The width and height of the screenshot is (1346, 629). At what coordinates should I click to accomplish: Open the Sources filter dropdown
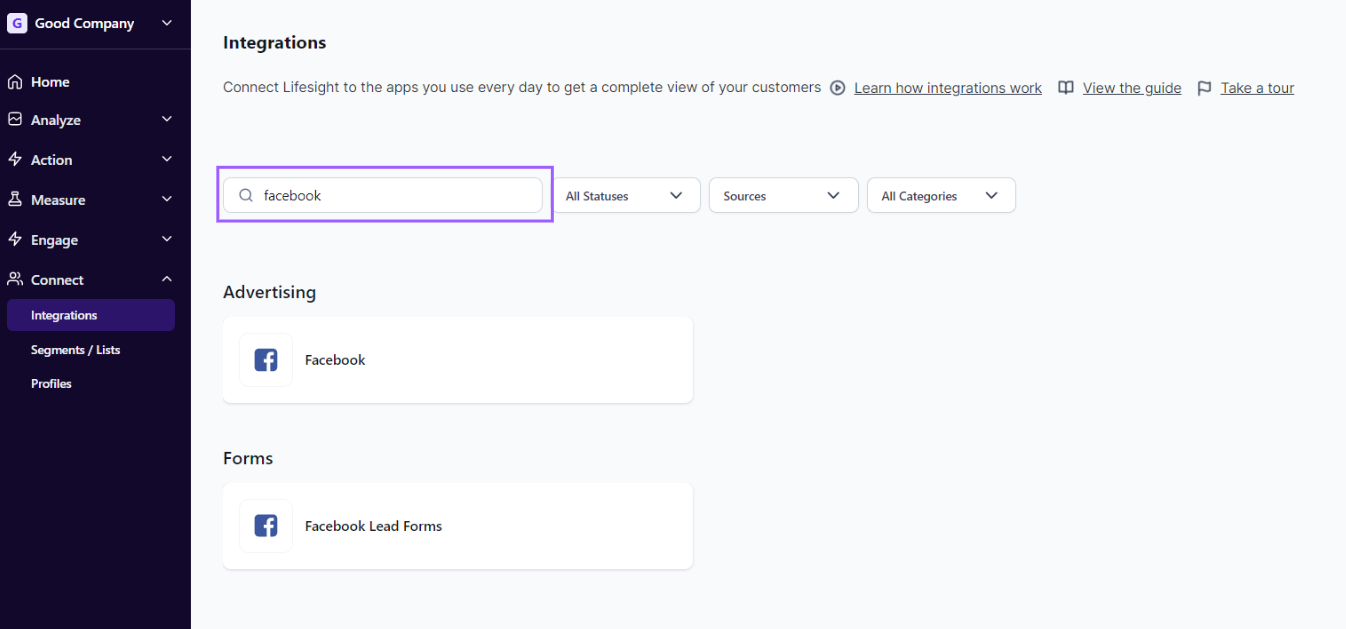pyautogui.click(x=783, y=196)
